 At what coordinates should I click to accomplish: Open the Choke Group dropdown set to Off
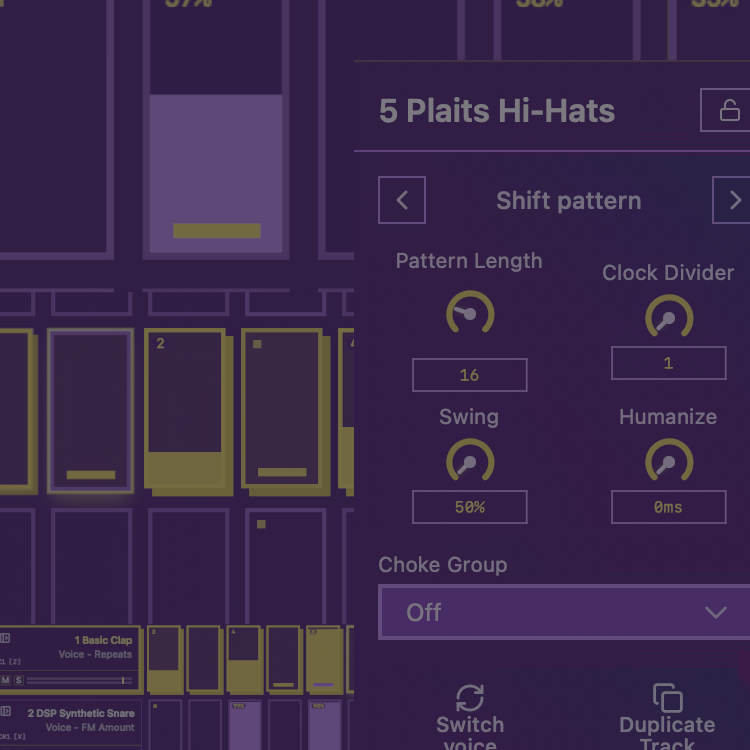click(564, 612)
